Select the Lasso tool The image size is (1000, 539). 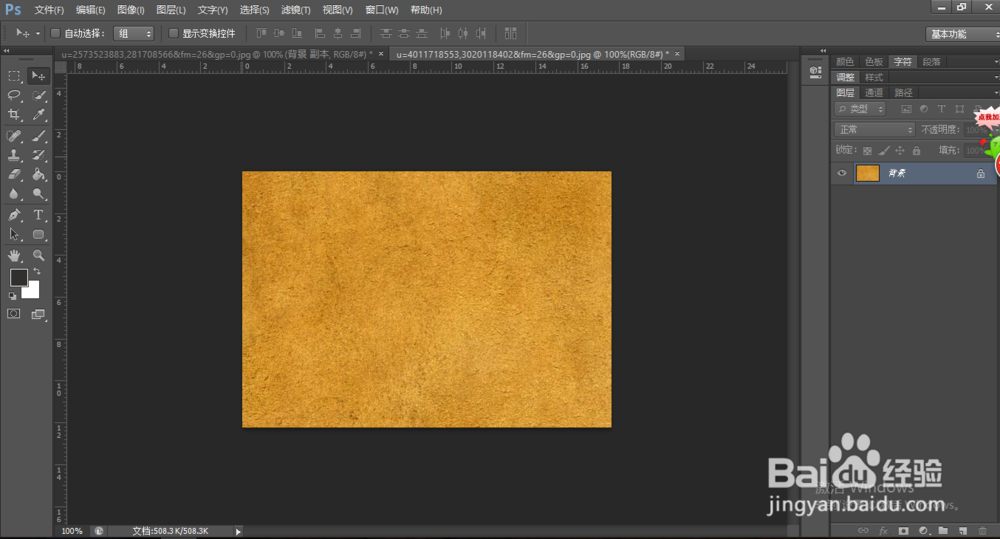15,96
